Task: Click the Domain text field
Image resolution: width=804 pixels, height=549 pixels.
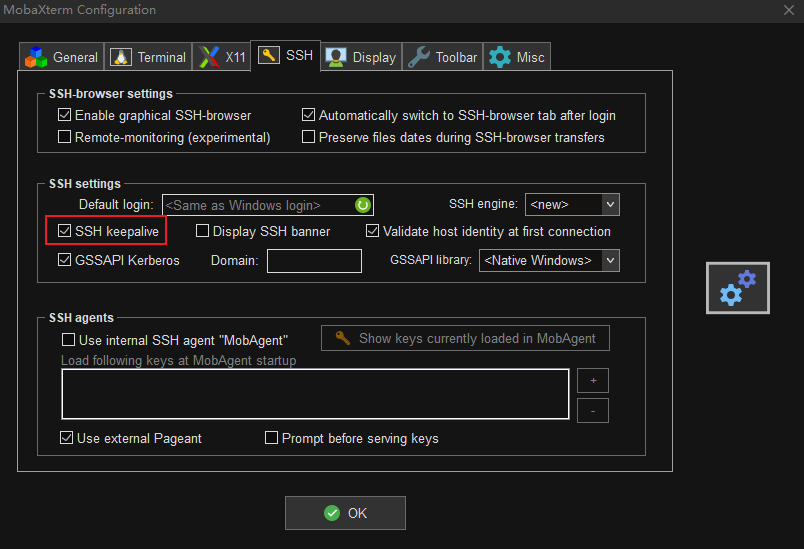Action: (x=314, y=261)
